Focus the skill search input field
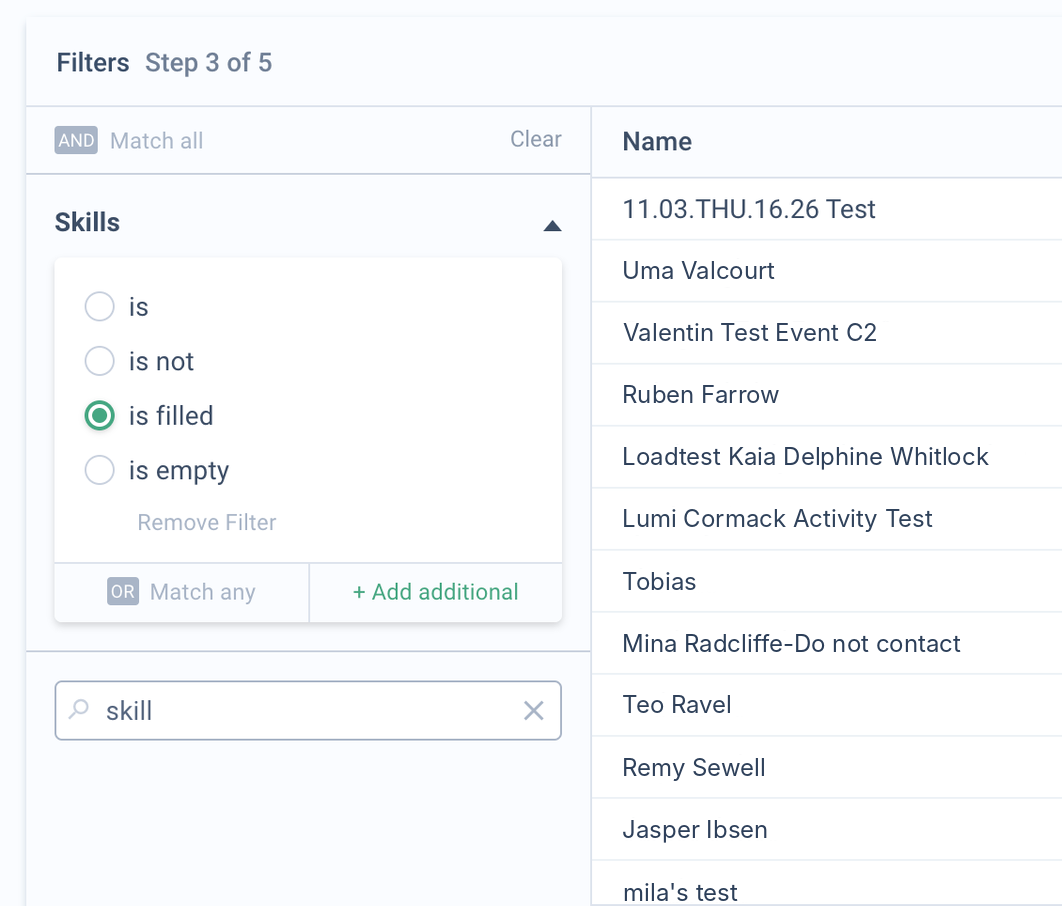The height and width of the screenshot is (906, 1062). 308,710
